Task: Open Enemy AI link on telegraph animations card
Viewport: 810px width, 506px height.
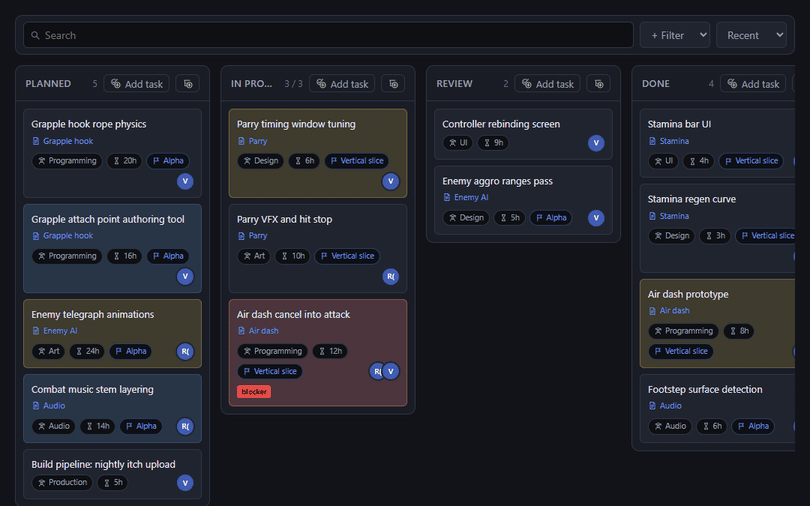Action: [x=55, y=331]
